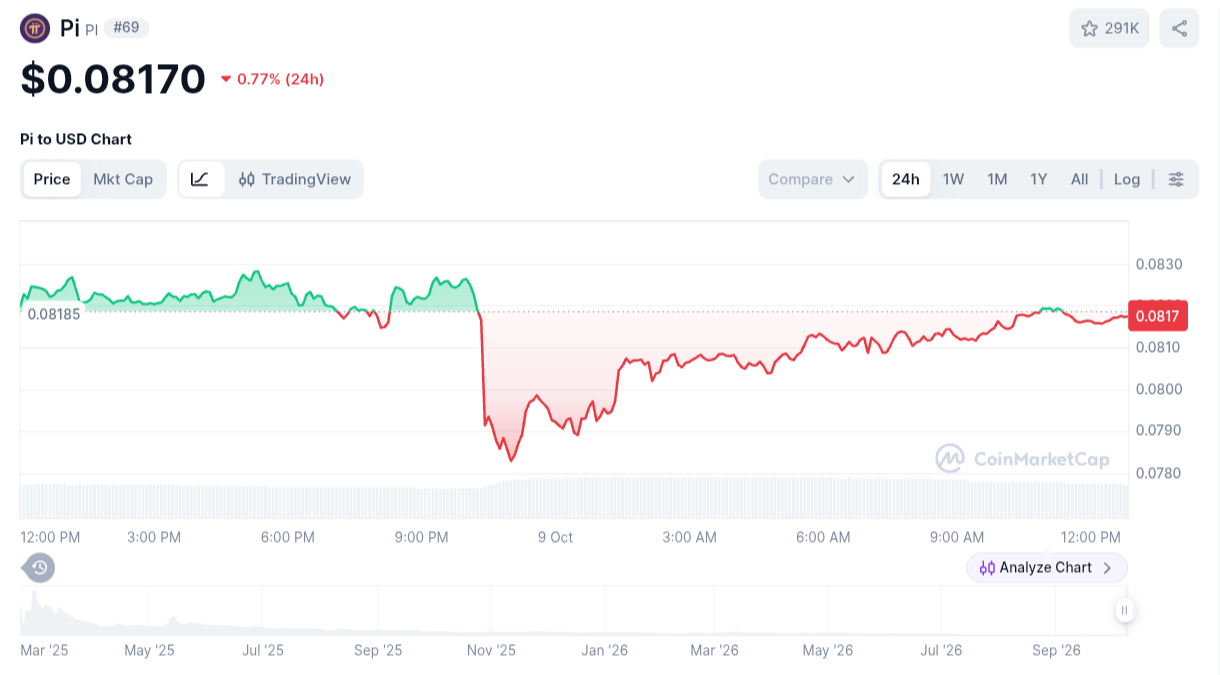Click the 0.0830 y-axis price label
Screen dimensions: 1220x675
[1159, 265]
